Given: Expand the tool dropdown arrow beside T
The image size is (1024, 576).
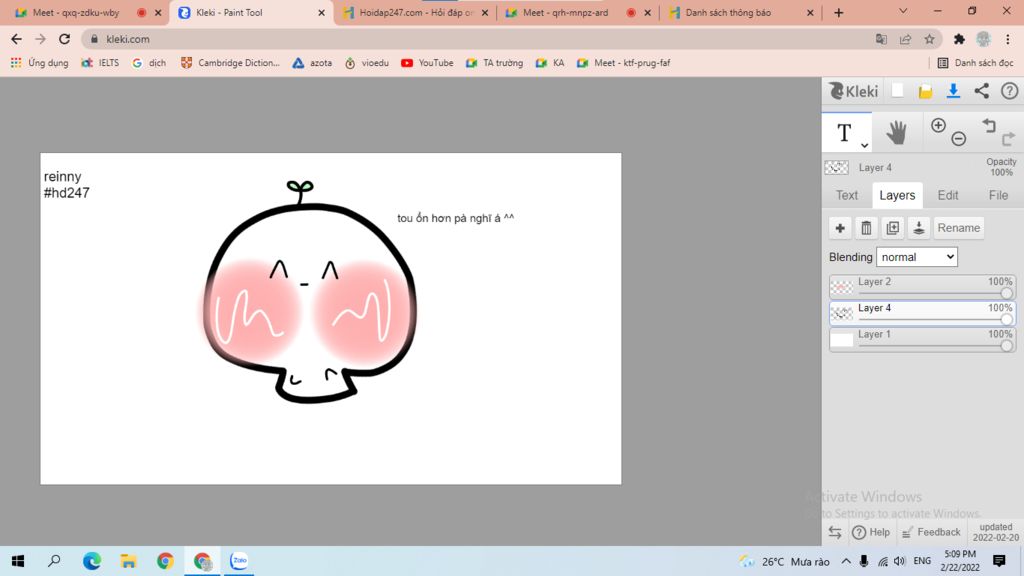Looking at the screenshot, I should [x=864, y=145].
